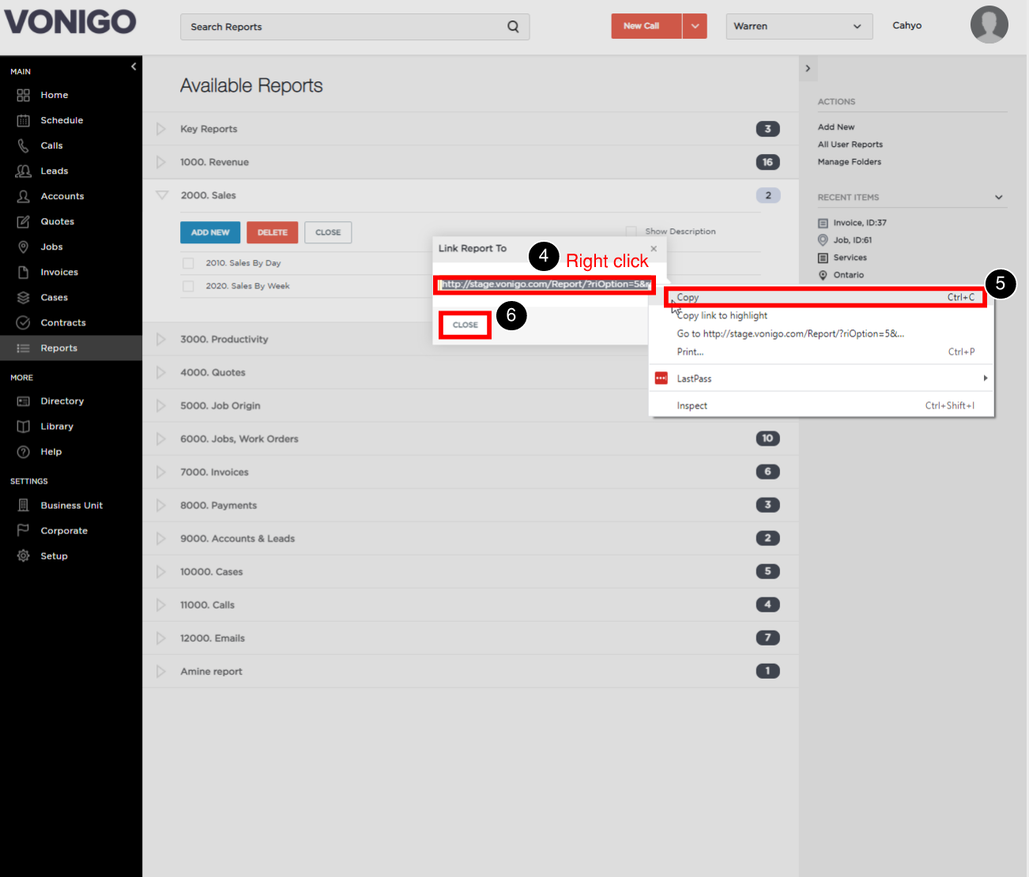The width and height of the screenshot is (1029, 877).
Task: Click the Leads people icon
Action: [23, 171]
